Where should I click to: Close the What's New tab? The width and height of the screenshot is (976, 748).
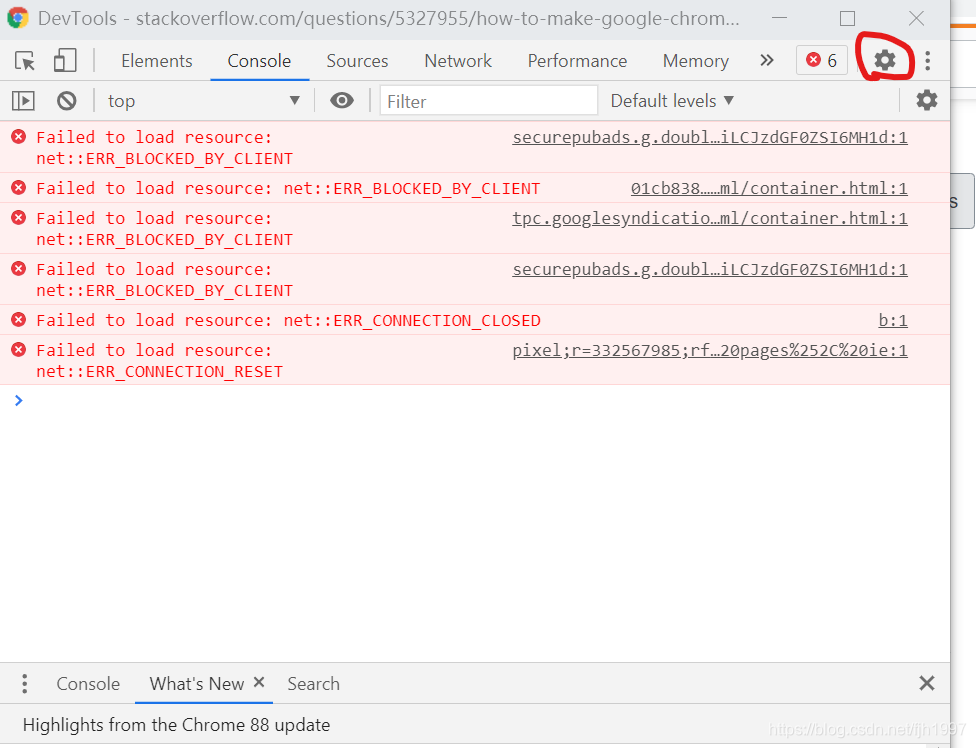[x=259, y=682]
